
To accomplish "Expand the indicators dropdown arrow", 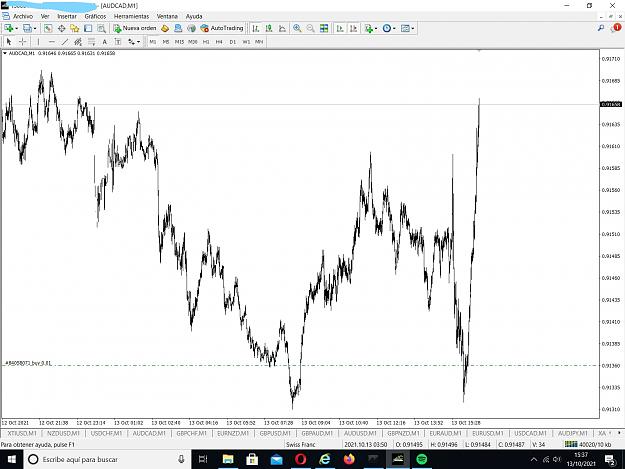I will pos(376,28).
